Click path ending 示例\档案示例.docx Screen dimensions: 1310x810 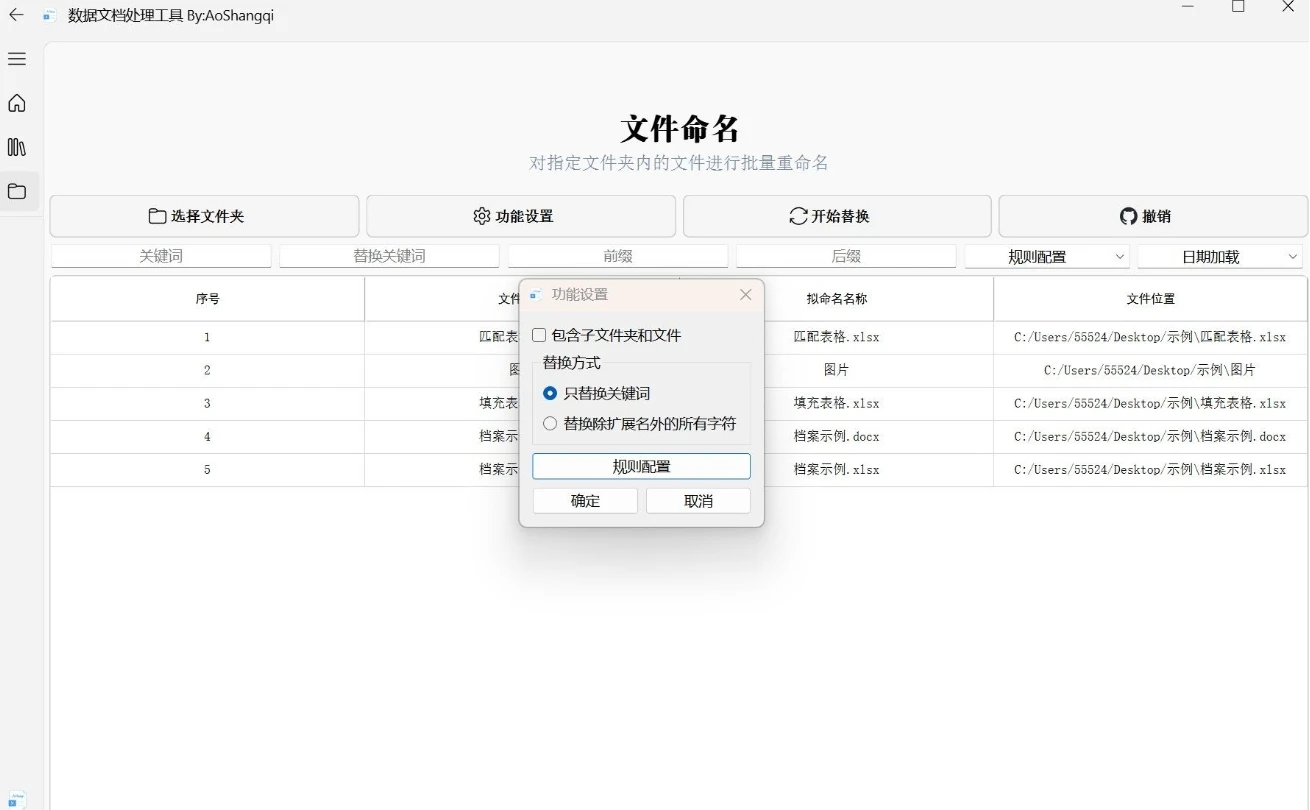point(1150,436)
